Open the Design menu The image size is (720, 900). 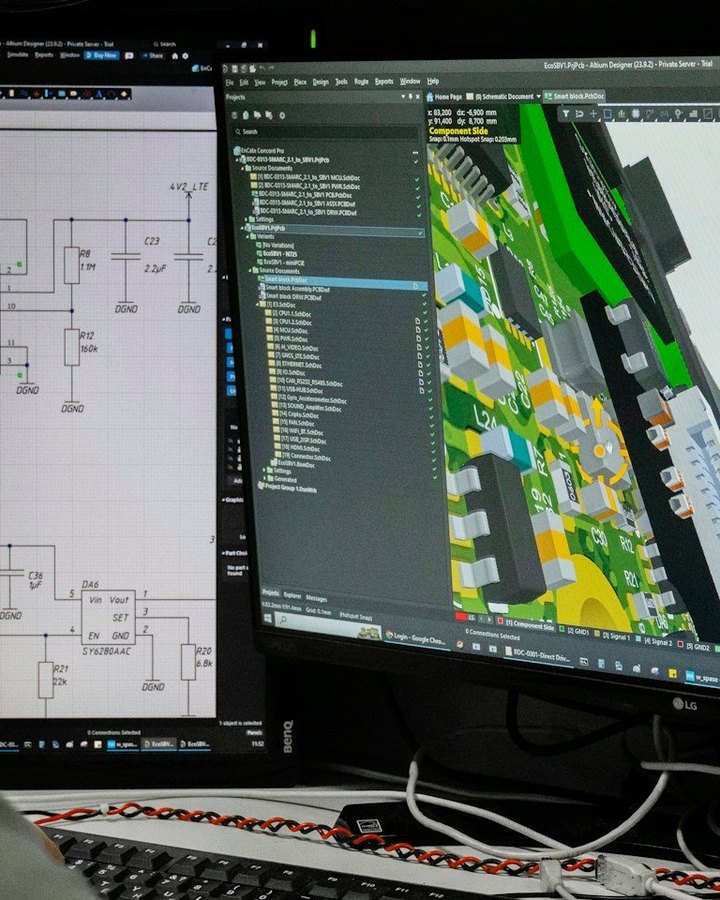coord(320,82)
